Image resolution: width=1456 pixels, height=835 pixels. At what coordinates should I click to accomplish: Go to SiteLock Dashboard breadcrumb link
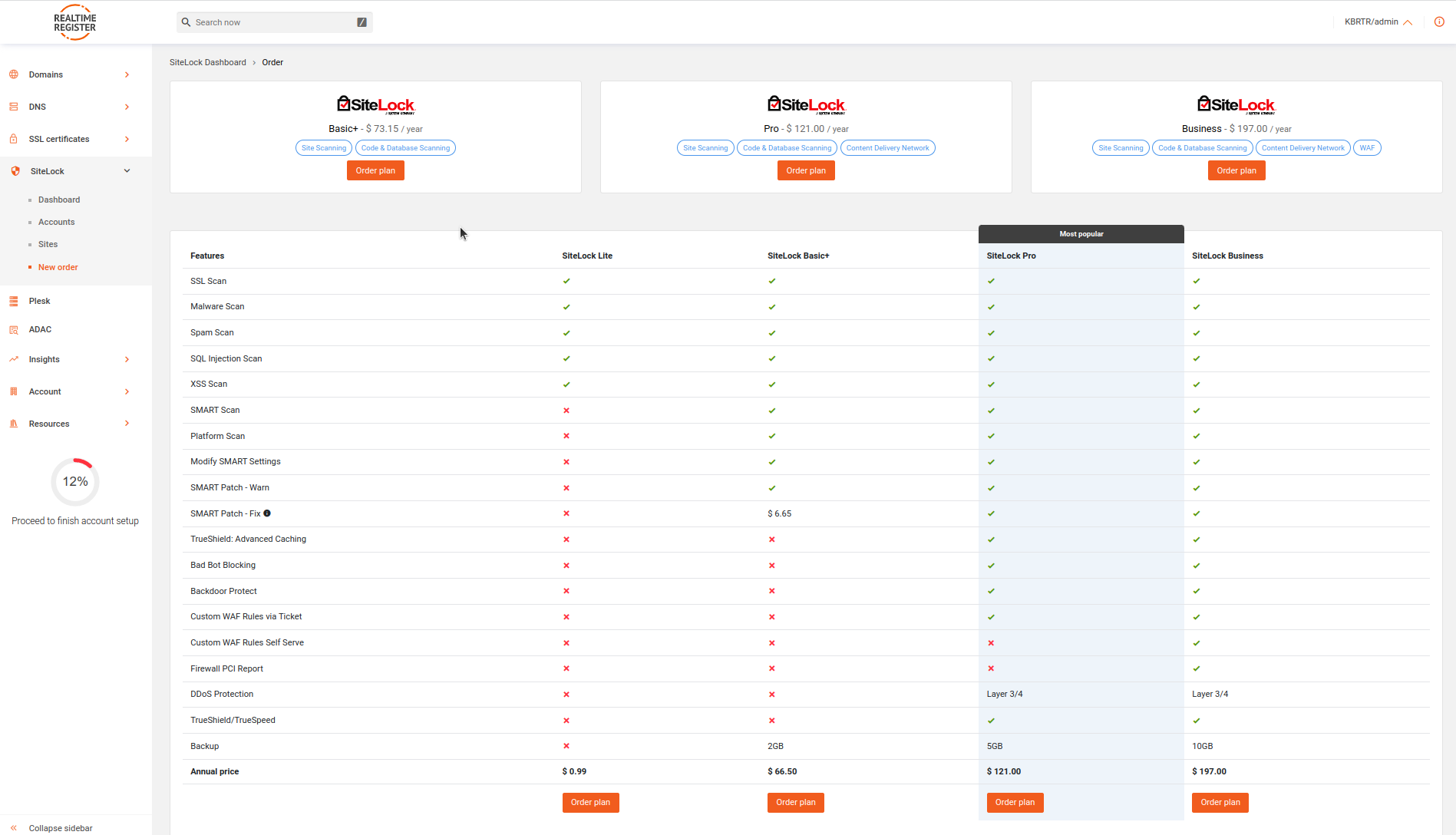208,62
